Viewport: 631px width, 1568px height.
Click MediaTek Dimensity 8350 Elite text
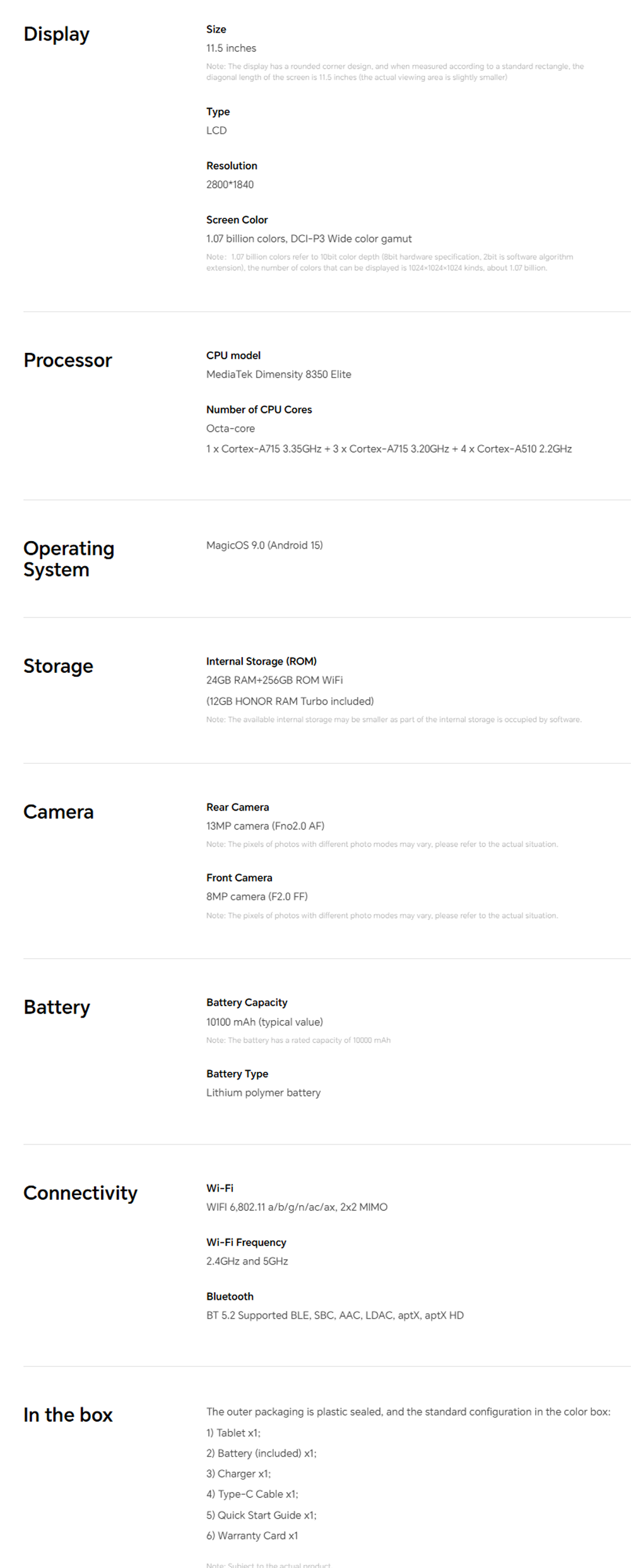[278, 374]
